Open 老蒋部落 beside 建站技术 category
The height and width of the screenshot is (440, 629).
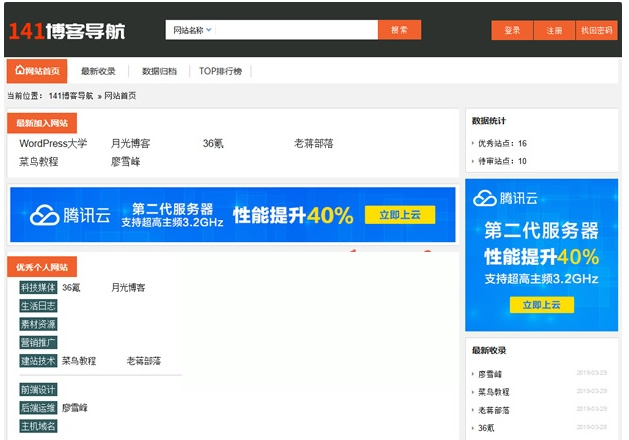[144, 361]
